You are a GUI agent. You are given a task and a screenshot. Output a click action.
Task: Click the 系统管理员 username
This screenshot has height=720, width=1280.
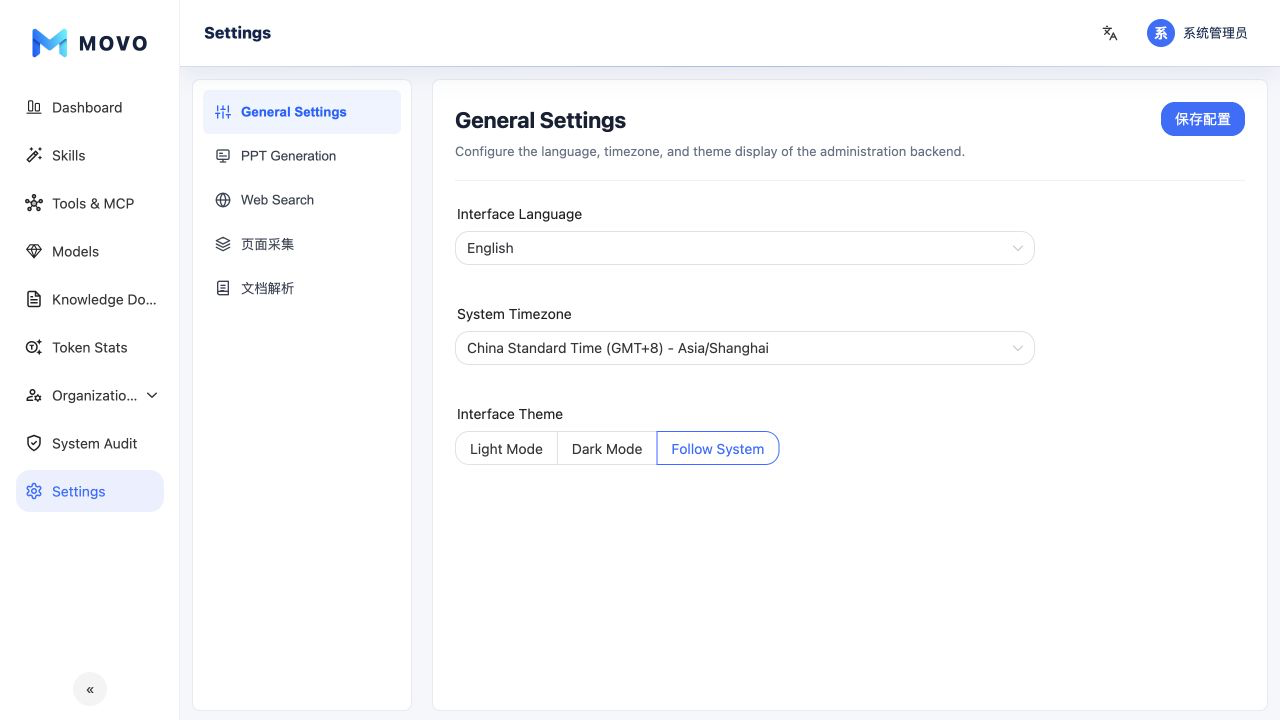[1215, 33]
